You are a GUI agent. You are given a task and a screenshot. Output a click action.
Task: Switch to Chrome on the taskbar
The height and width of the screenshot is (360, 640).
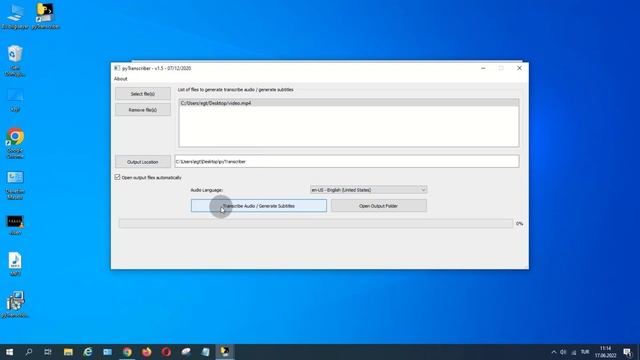coord(127,352)
